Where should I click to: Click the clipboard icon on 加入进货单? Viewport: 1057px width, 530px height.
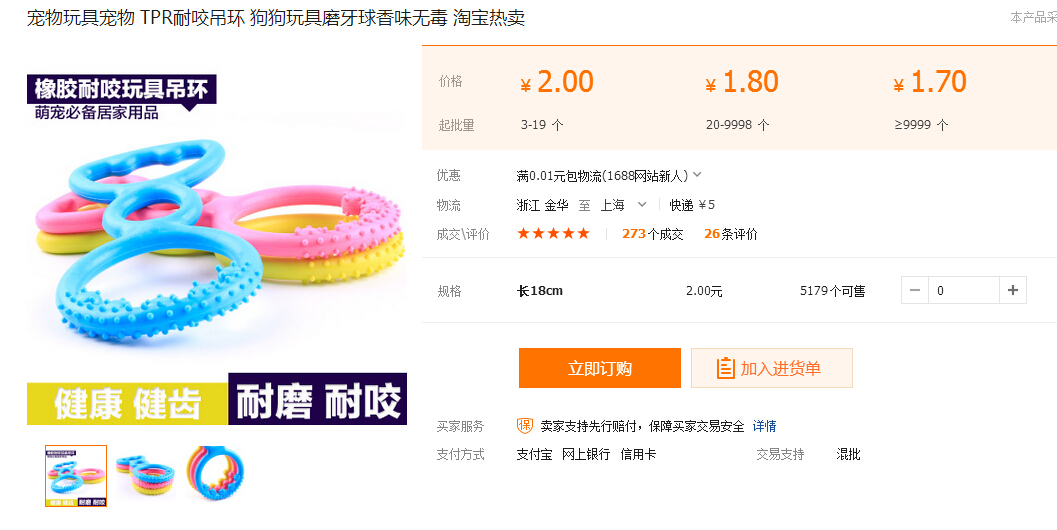click(x=726, y=368)
